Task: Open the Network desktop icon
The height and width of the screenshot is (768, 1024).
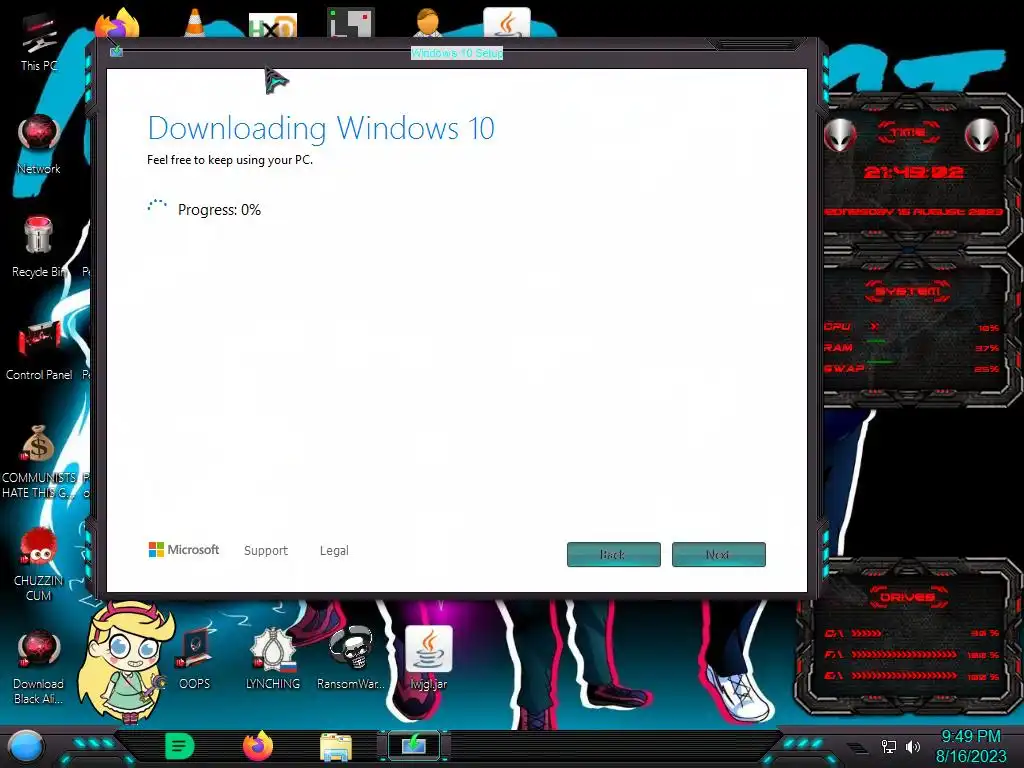Action: tap(39, 145)
